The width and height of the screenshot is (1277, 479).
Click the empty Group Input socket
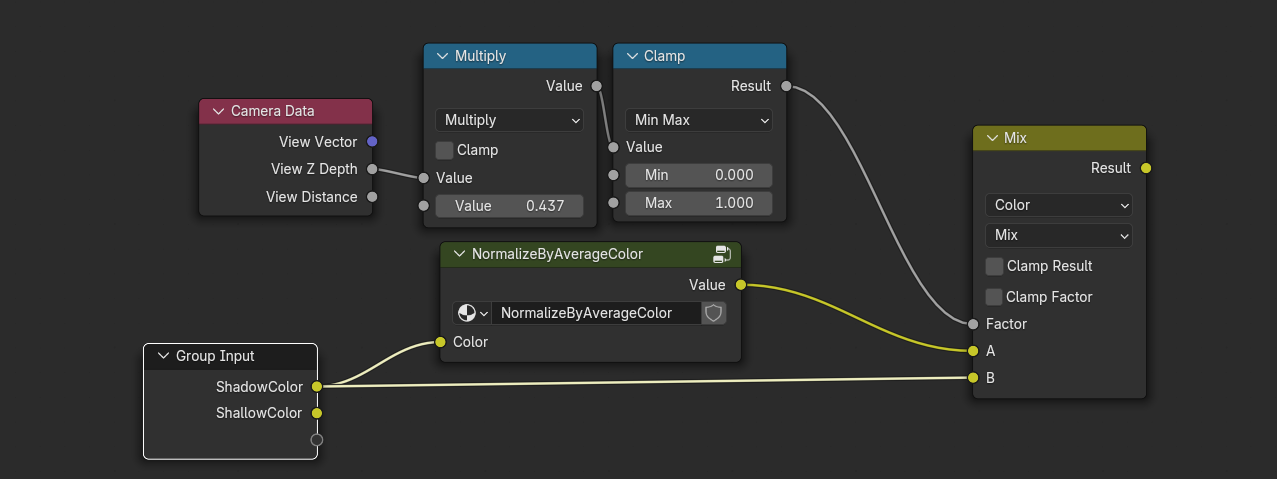pyautogui.click(x=316, y=440)
